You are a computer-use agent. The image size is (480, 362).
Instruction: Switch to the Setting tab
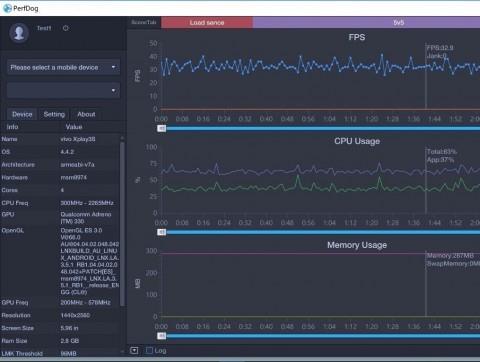click(x=54, y=114)
